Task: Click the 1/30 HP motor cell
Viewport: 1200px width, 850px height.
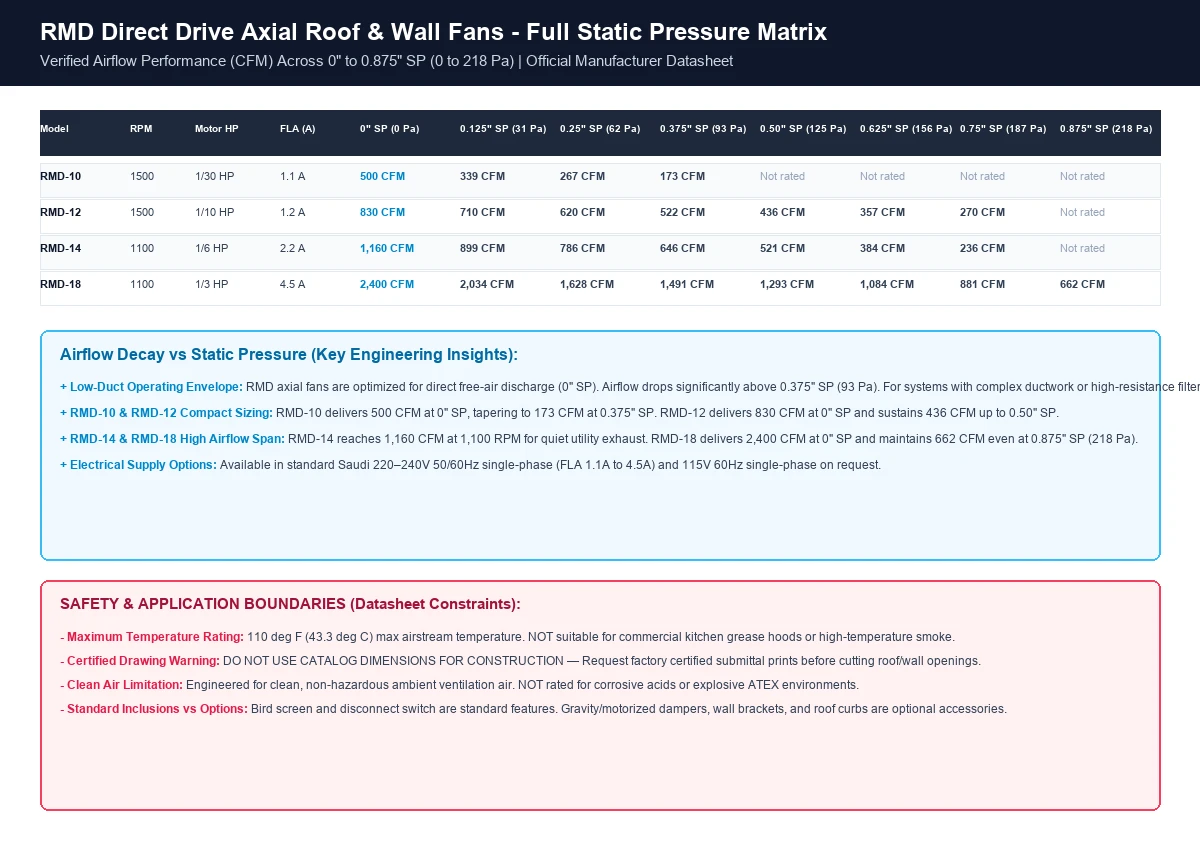Action: click(215, 177)
